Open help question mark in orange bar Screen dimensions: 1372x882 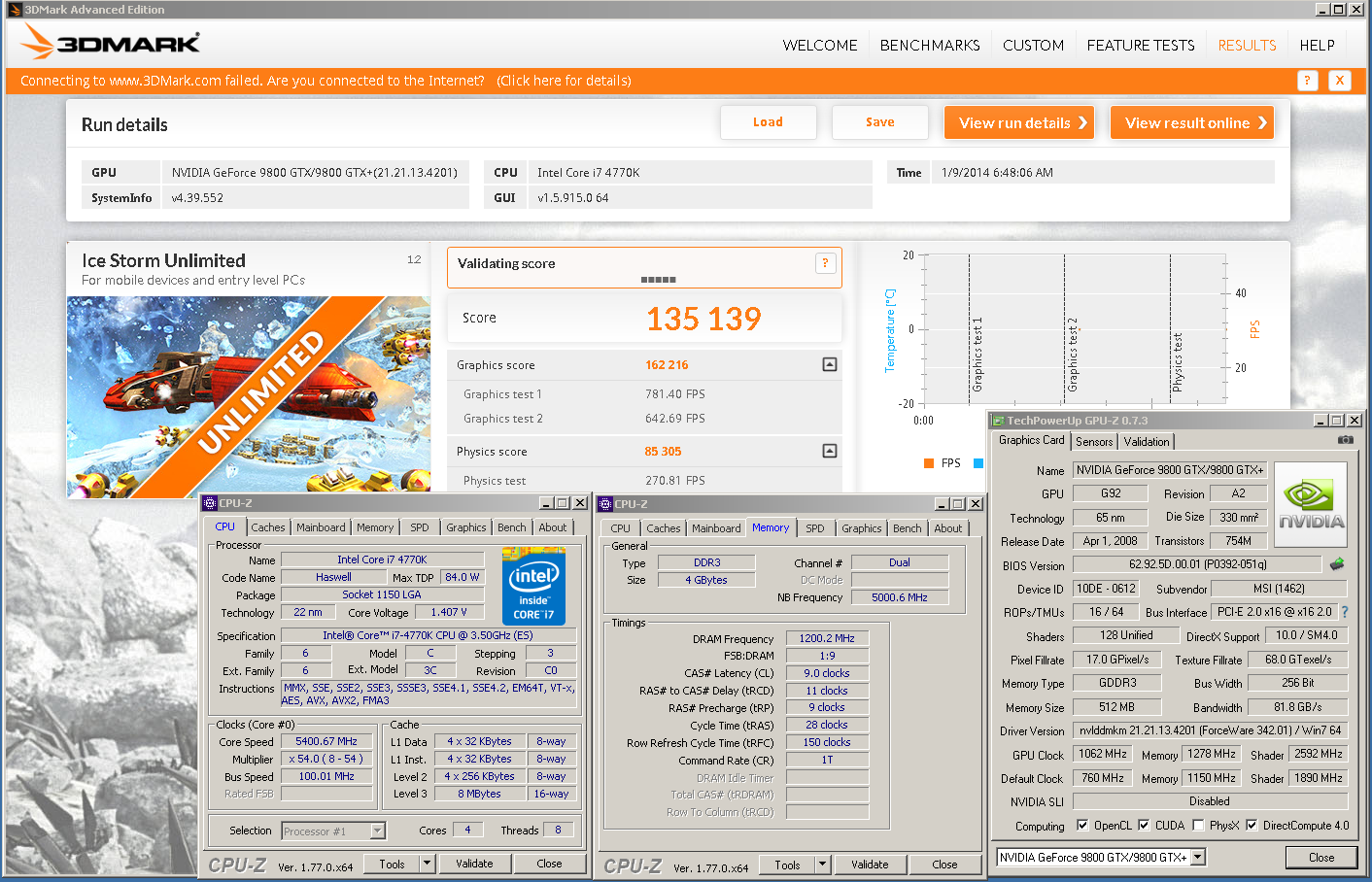(1307, 81)
